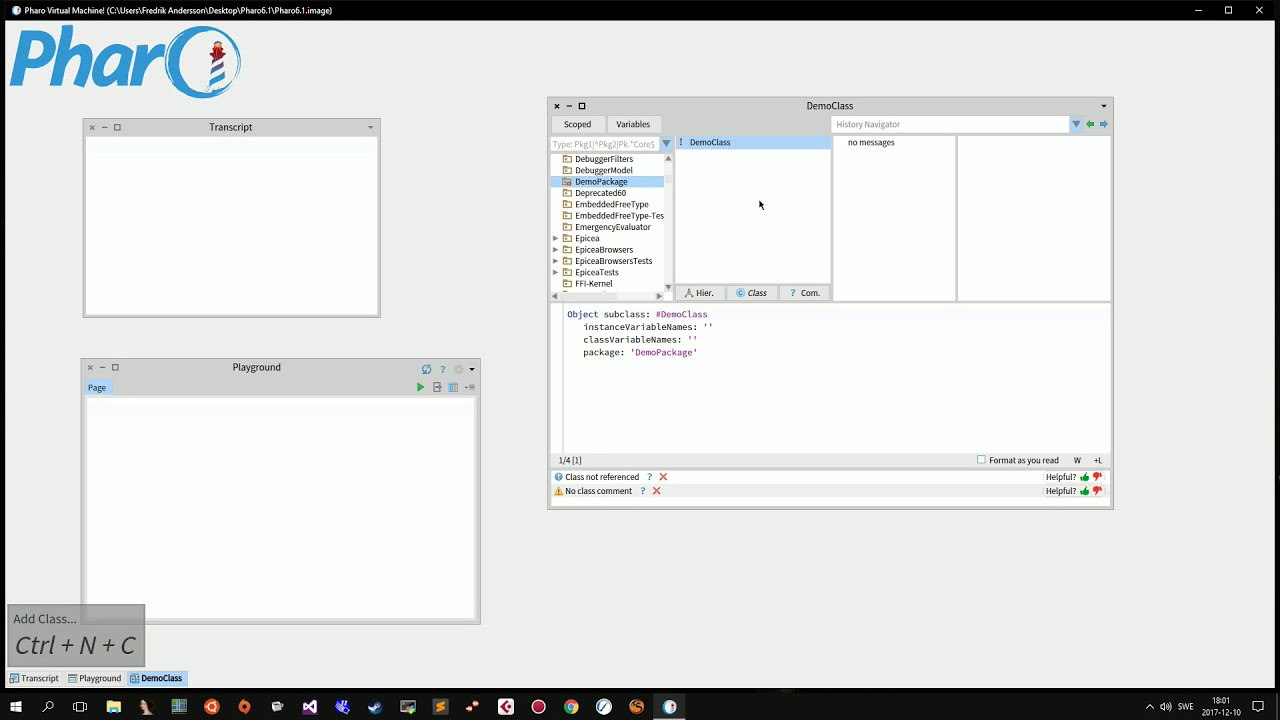Viewport: 1280px width, 720px height.
Task: Toggle the Scoped view button
Action: pyautogui.click(x=577, y=124)
